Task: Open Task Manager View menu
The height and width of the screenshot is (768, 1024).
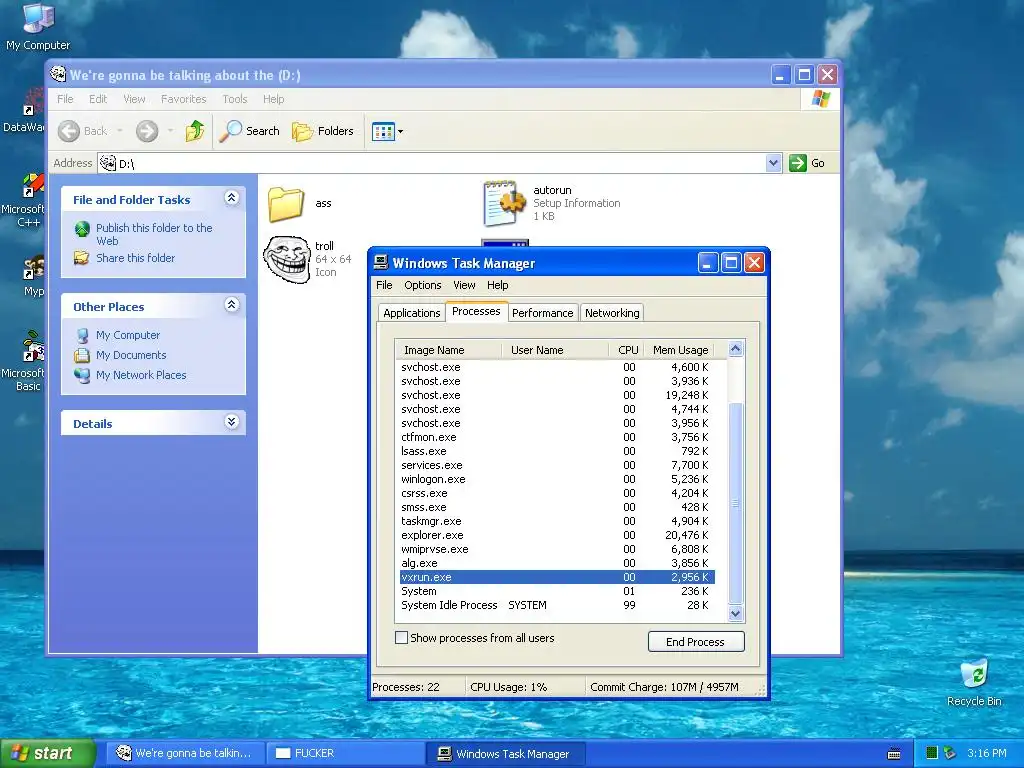Action: (464, 285)
